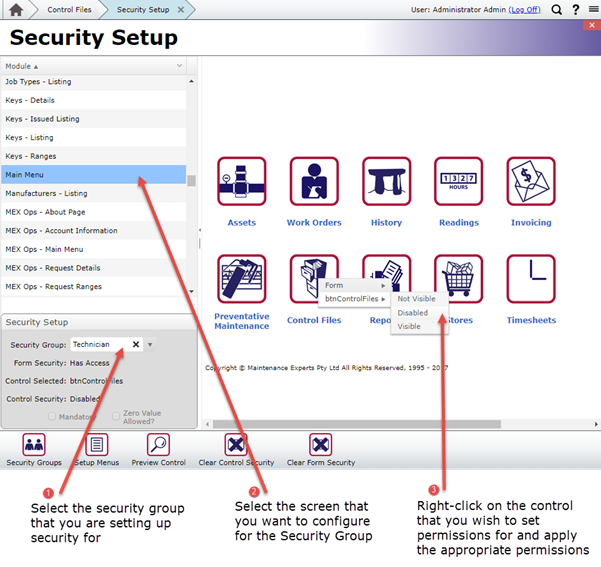
Task: Close the Security Setup tab
Action: (x=181, y=10)
